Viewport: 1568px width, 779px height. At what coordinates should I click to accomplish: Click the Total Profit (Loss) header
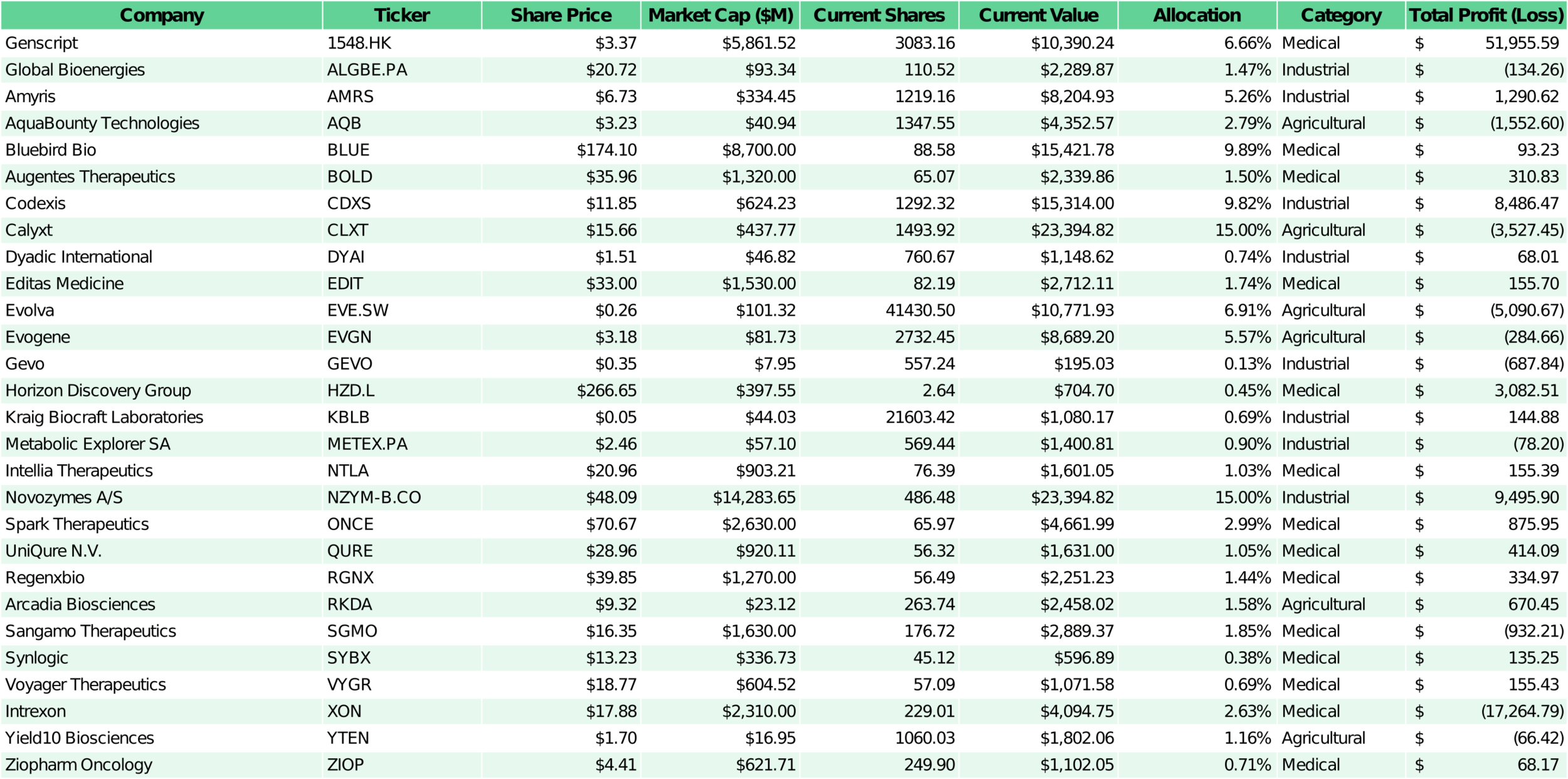click(x=1486, y=15)
